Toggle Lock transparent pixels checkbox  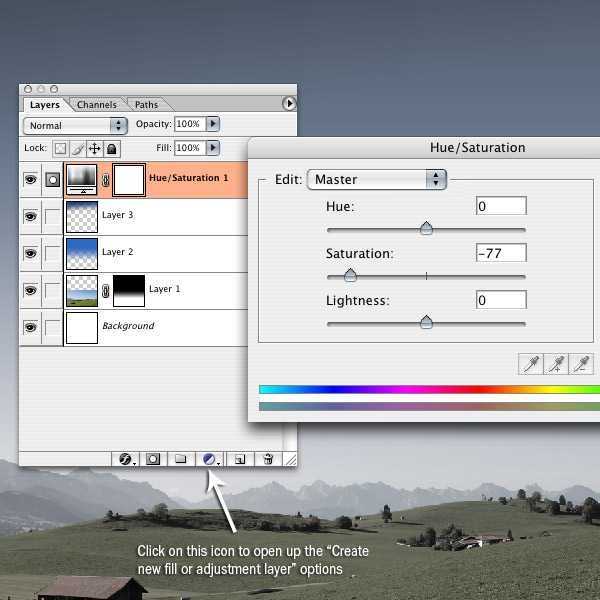60,148
